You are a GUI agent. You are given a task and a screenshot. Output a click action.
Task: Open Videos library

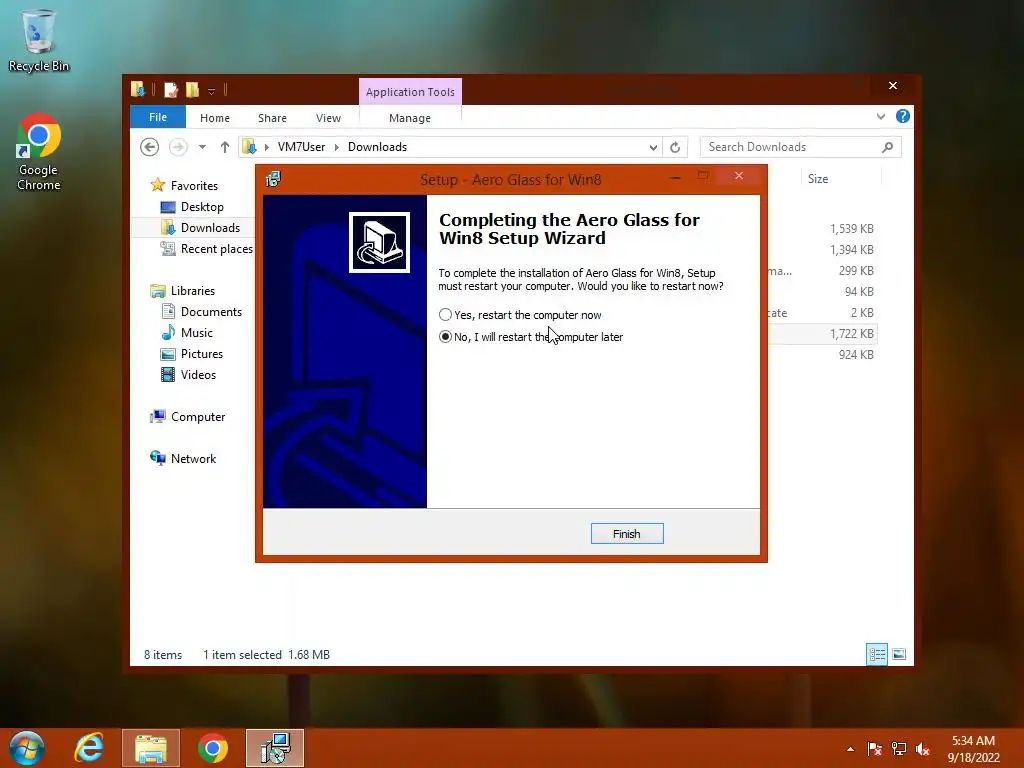tap(198, 375)
